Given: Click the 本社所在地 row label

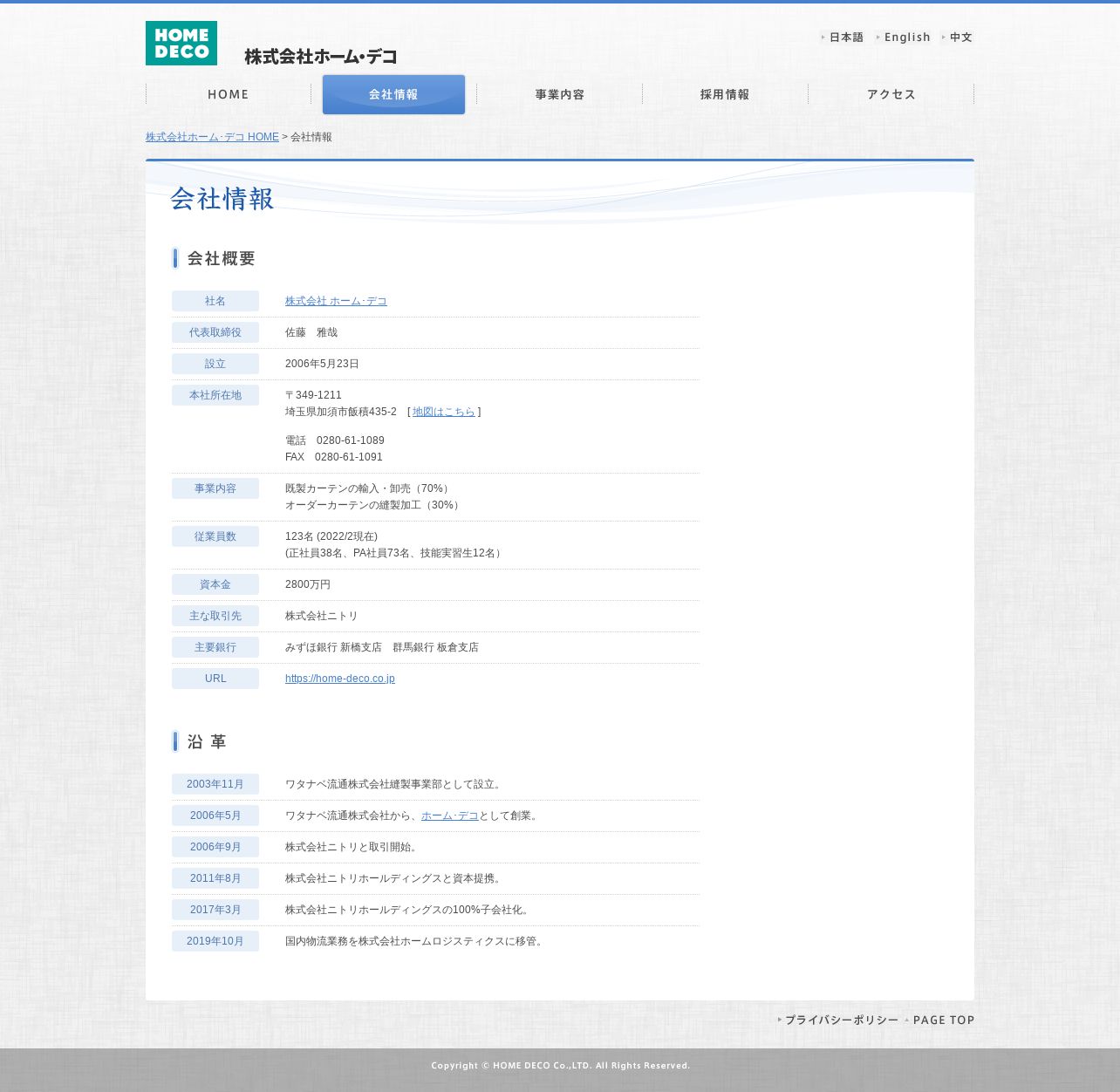Looking at the screenshot, I should tap(215, 395).
